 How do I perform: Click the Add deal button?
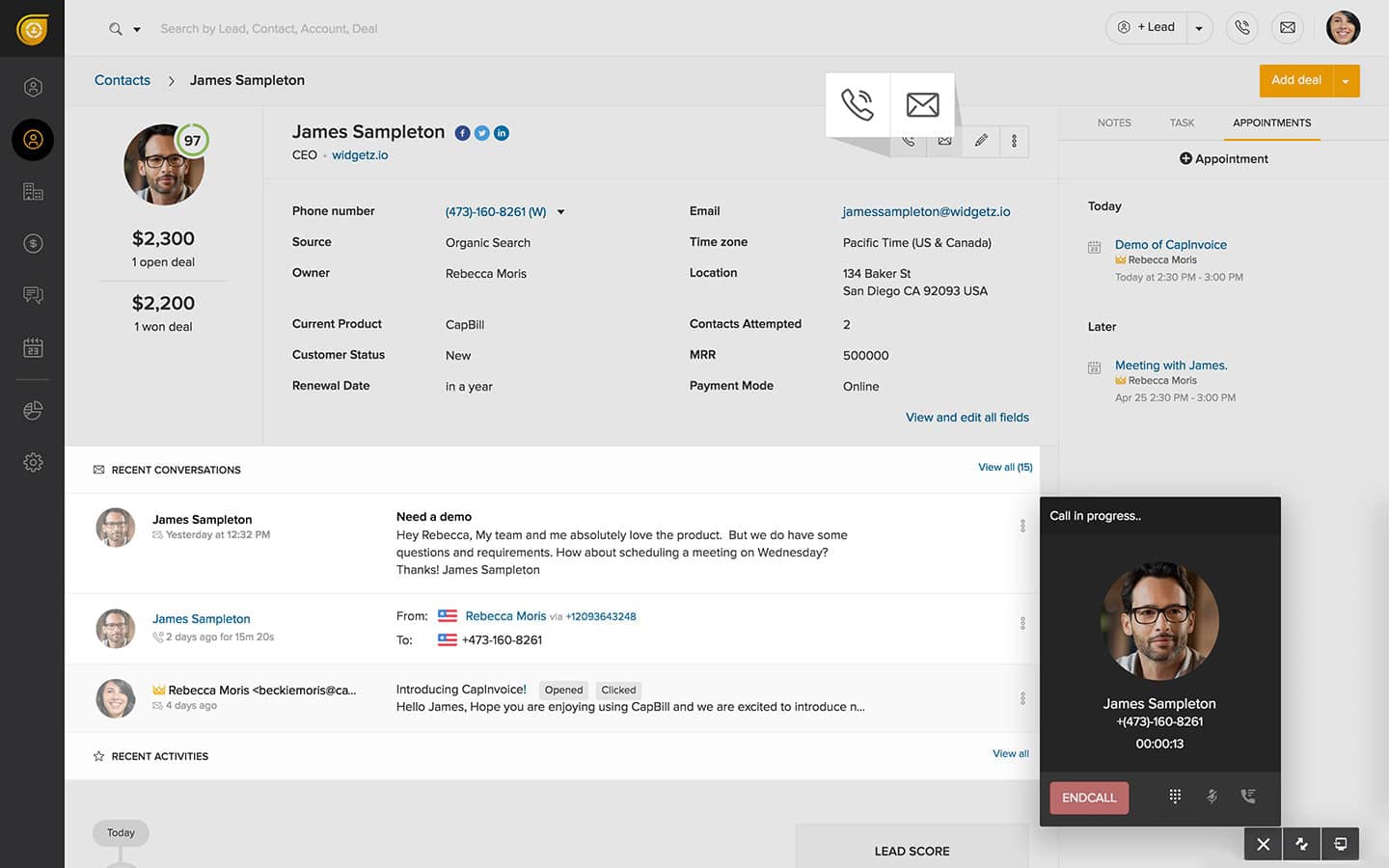1295,80
